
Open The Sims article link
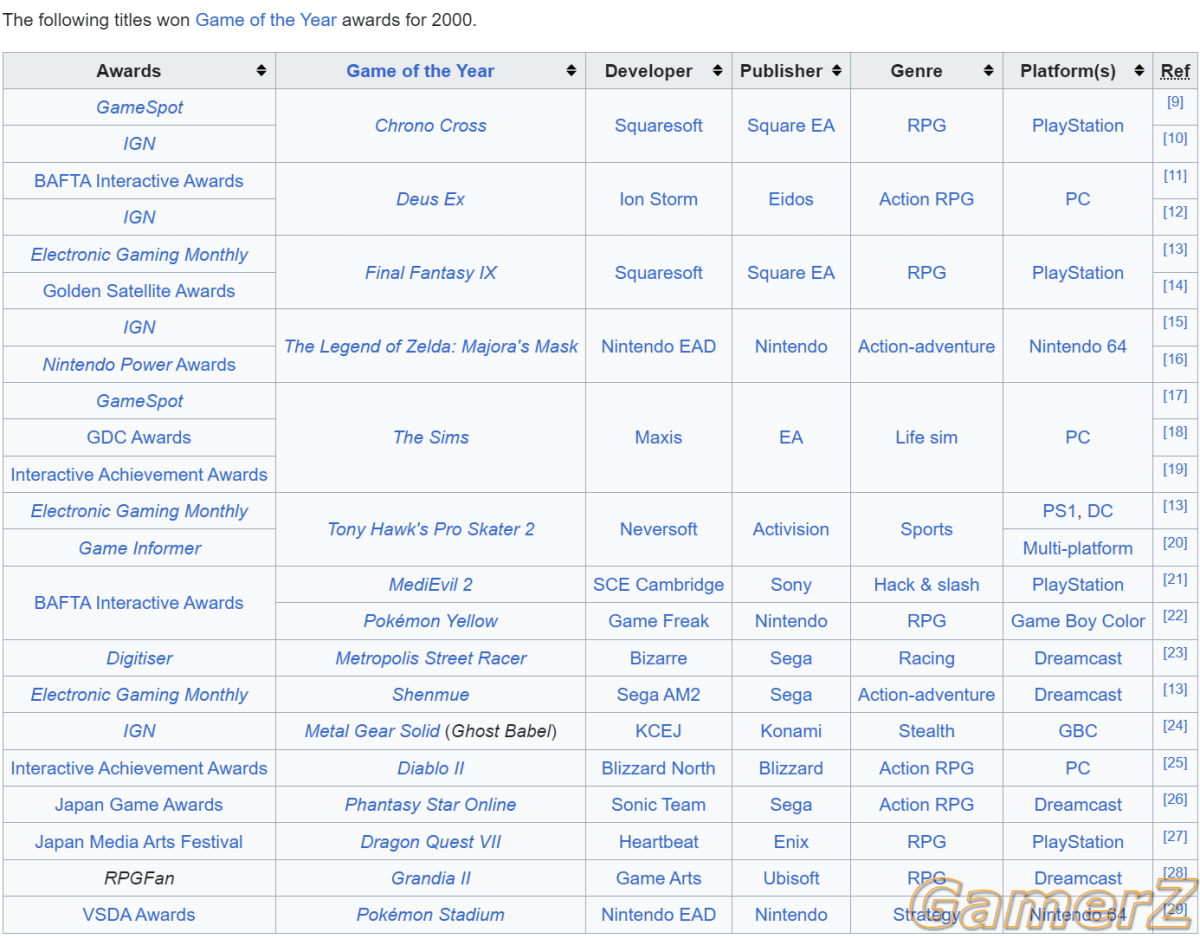[x=431, y=437]
